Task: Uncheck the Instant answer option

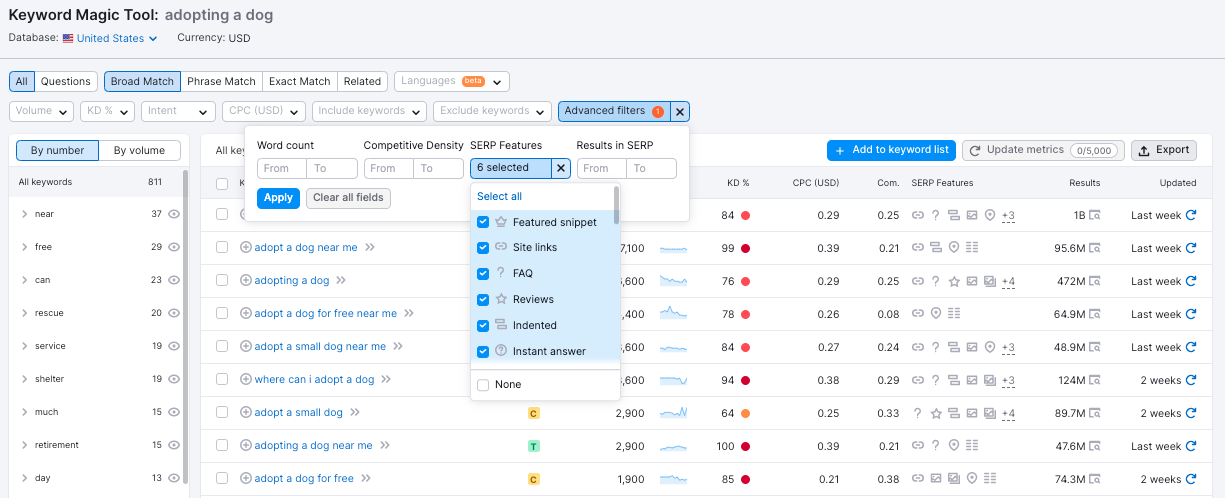Action: pyautogui.click(x=483, y=351)
